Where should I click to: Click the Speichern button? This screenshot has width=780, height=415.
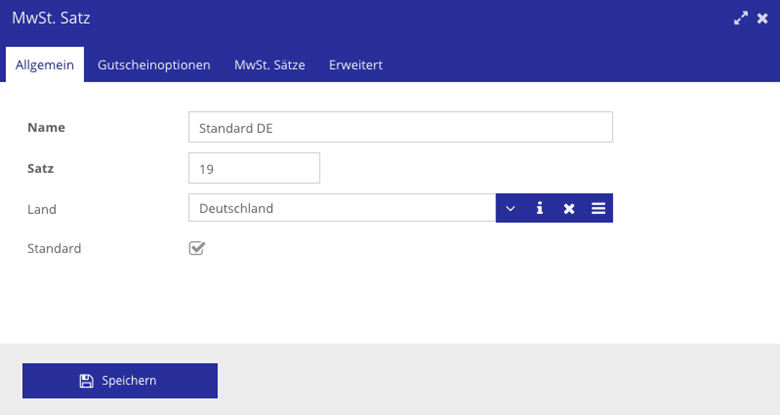point(120,381)
